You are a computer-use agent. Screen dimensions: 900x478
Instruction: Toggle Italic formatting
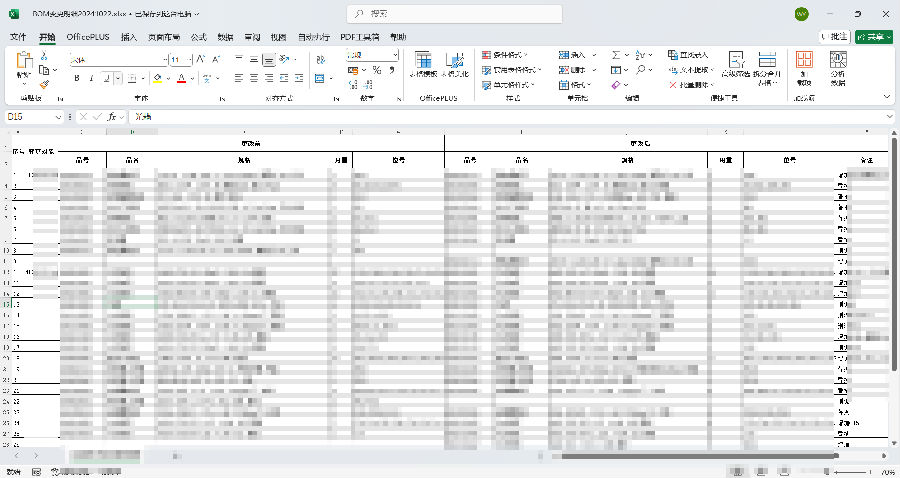tap(90, 78)
